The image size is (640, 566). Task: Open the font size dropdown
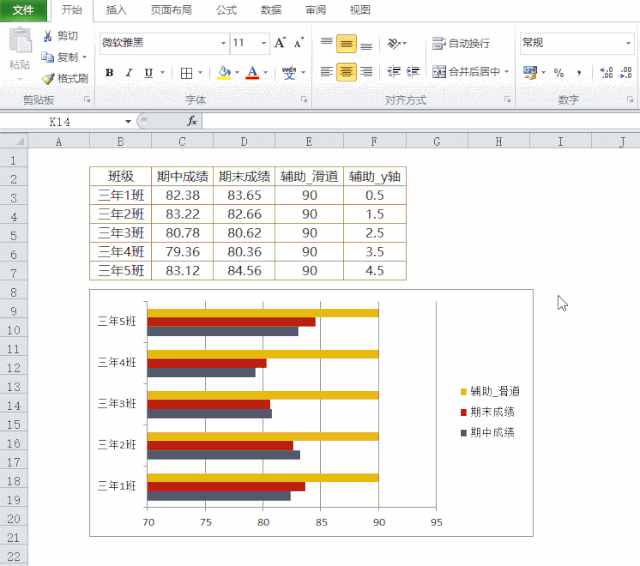pos(264,43)
